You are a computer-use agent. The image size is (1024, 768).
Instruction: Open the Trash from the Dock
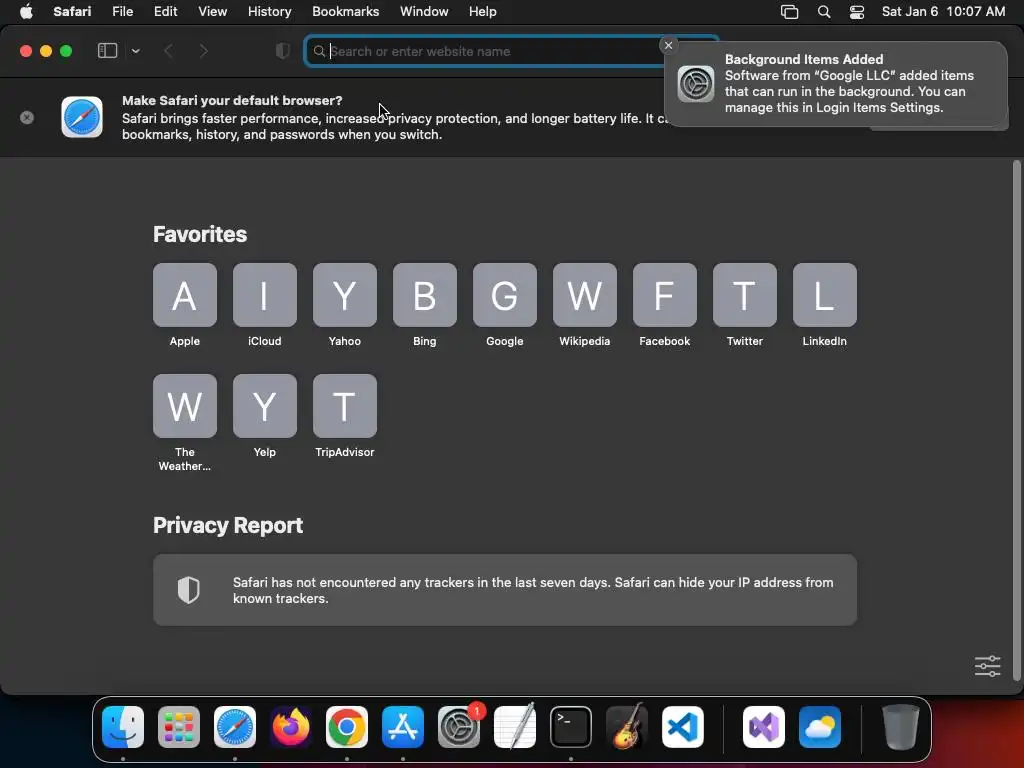[x=900, y=727]
